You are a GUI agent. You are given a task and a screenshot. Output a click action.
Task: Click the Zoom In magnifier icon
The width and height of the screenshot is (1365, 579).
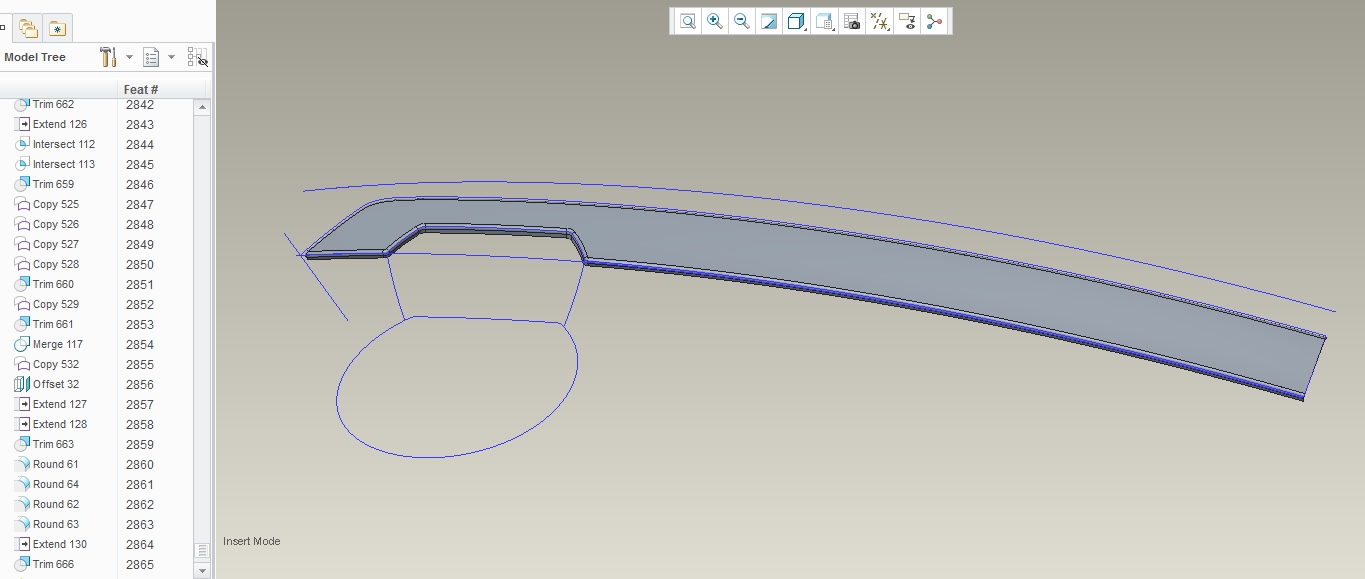(715, 21)
